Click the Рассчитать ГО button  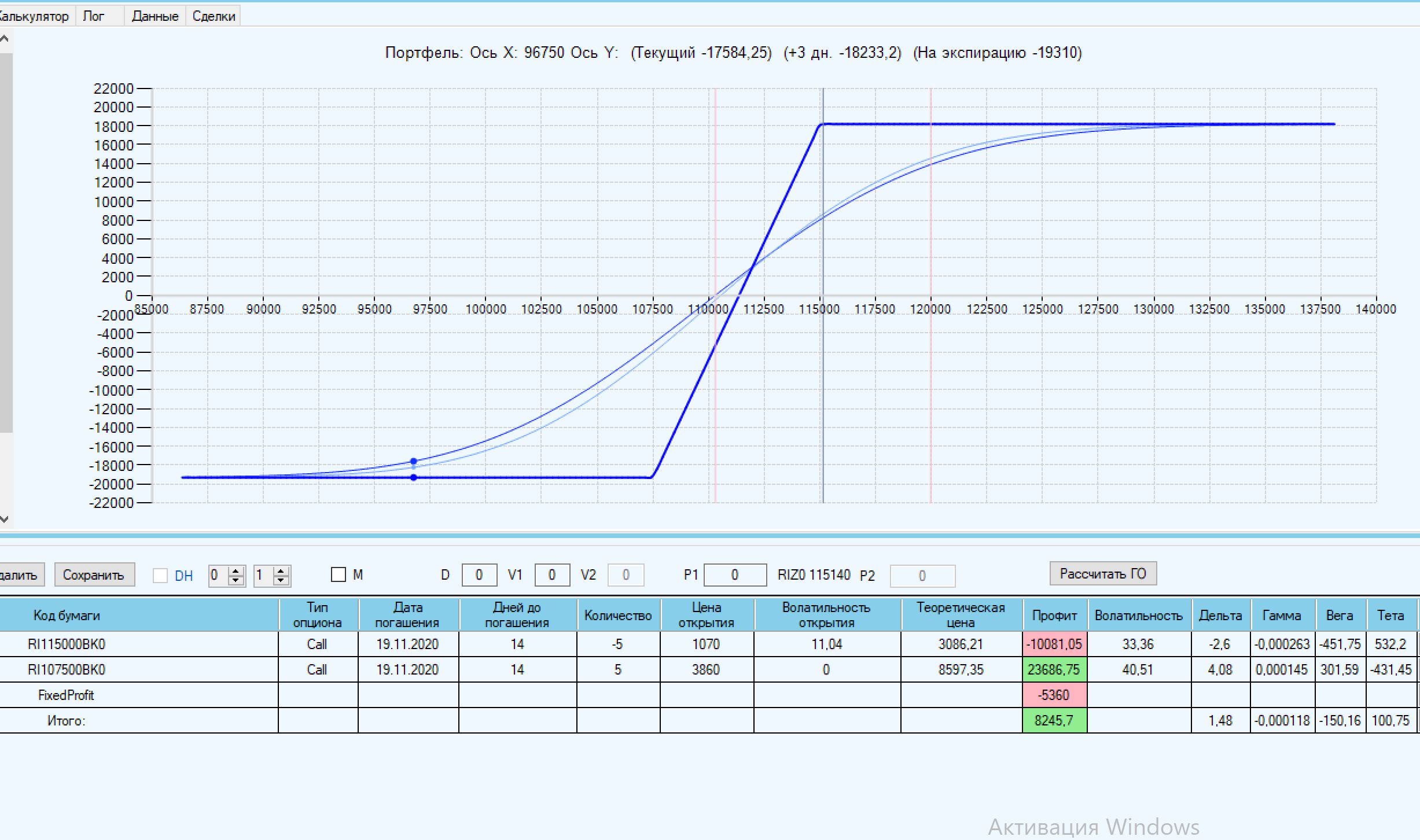(1102, 574)
